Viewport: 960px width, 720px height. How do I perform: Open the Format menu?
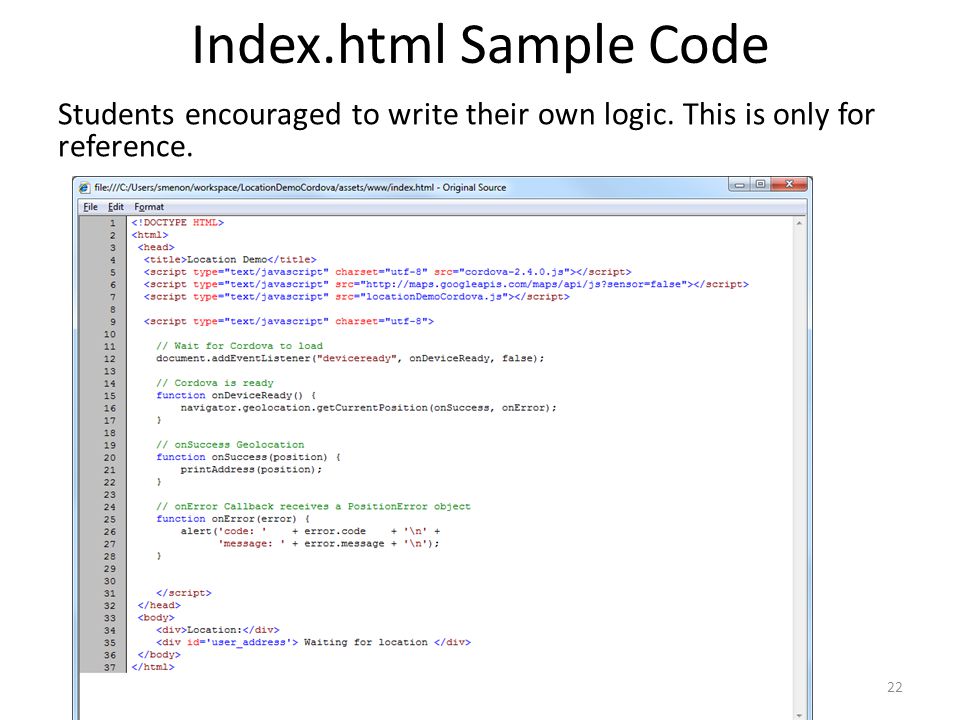pos(149,207)
